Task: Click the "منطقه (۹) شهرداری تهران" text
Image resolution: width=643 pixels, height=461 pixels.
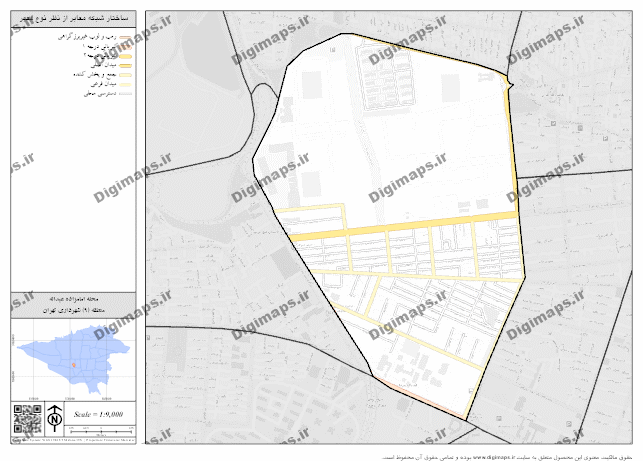Action: point(74,310)
